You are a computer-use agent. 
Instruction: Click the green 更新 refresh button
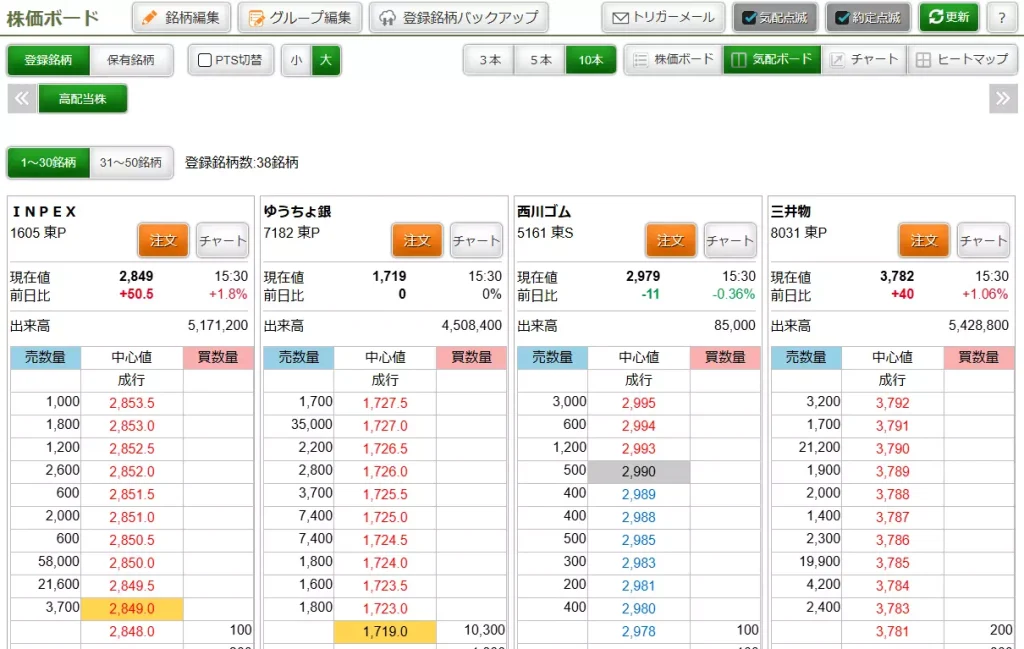tap(948, 17)
